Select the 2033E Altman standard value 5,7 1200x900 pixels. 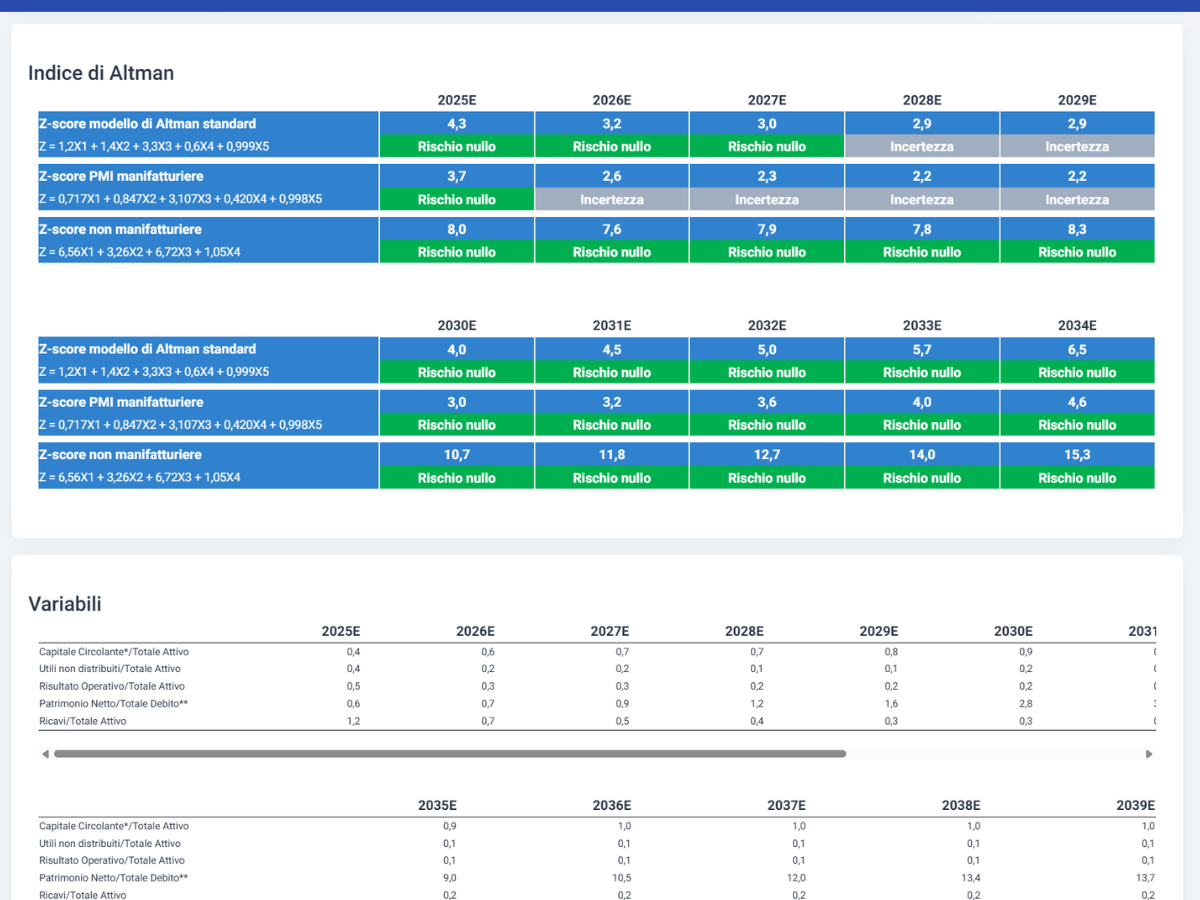click(x=922, y=350)
